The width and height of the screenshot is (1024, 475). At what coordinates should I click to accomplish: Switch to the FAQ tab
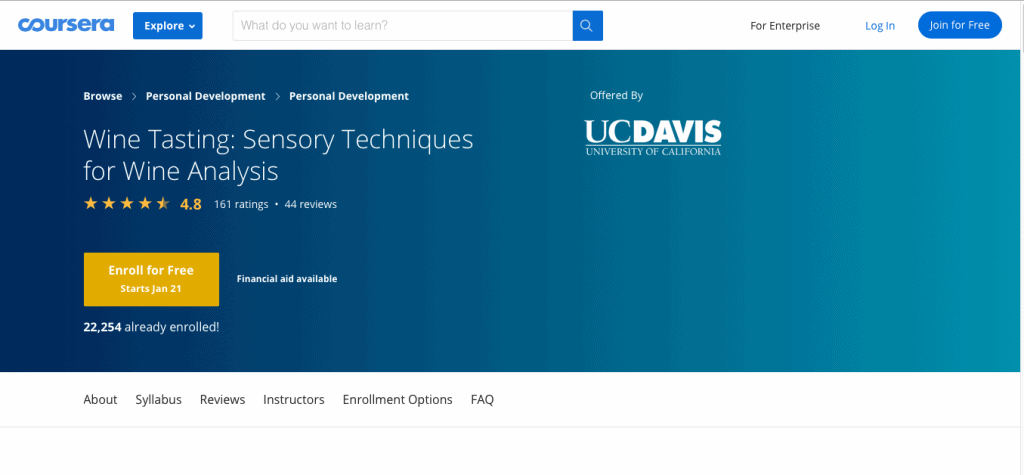483,399
